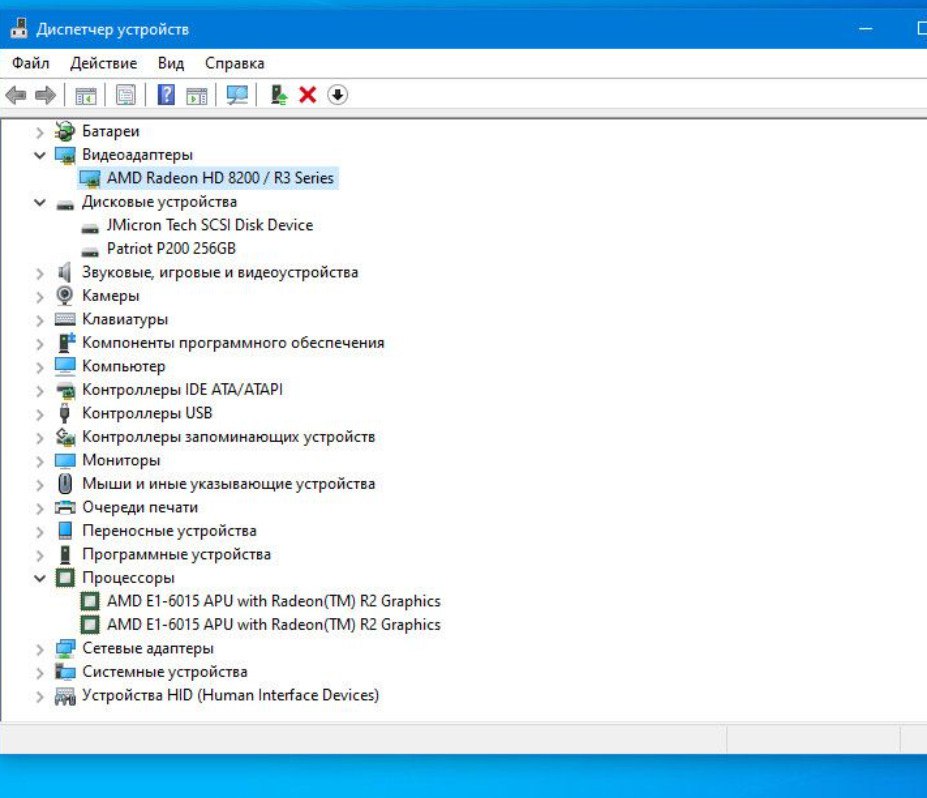Open the Вид menu

coord(171,63)
